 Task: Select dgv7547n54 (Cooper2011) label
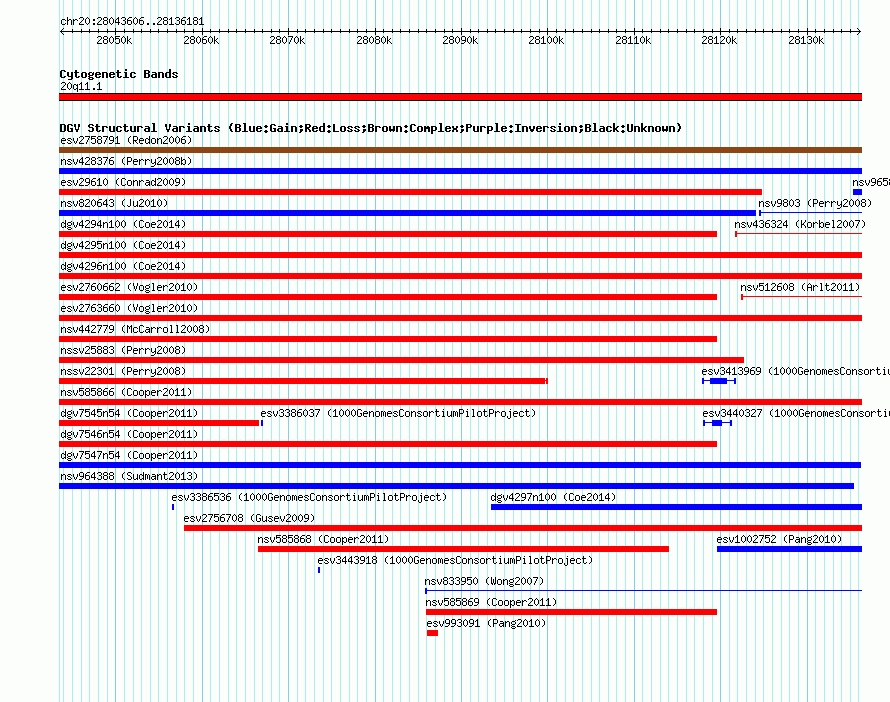click(x=129, y=455)
